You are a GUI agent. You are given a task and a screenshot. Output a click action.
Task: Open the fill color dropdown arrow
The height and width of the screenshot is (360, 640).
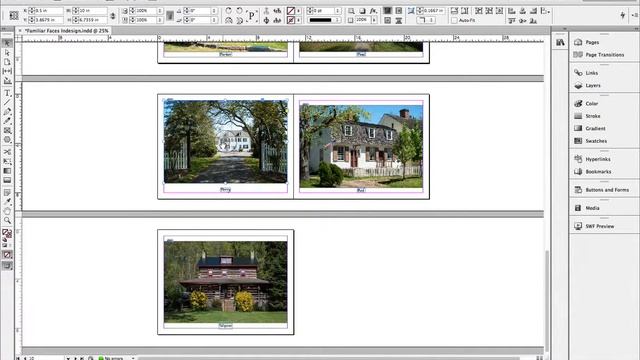(x=299, y=11)
